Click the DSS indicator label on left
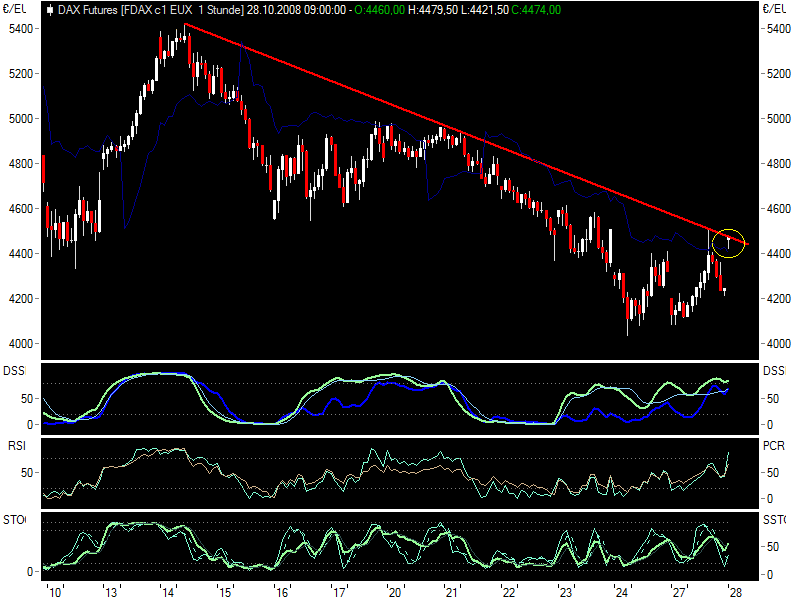The height and width of the screenshot is (600, 800). coord(14,371)
